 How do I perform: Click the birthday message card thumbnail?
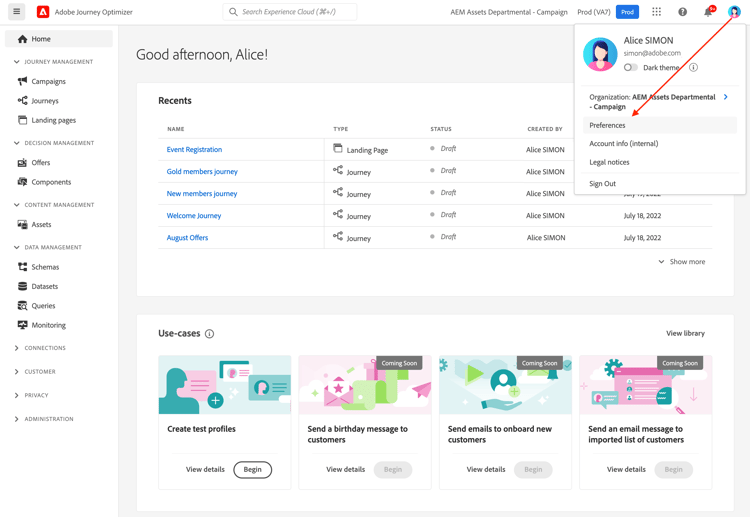[x=365, y=385]
